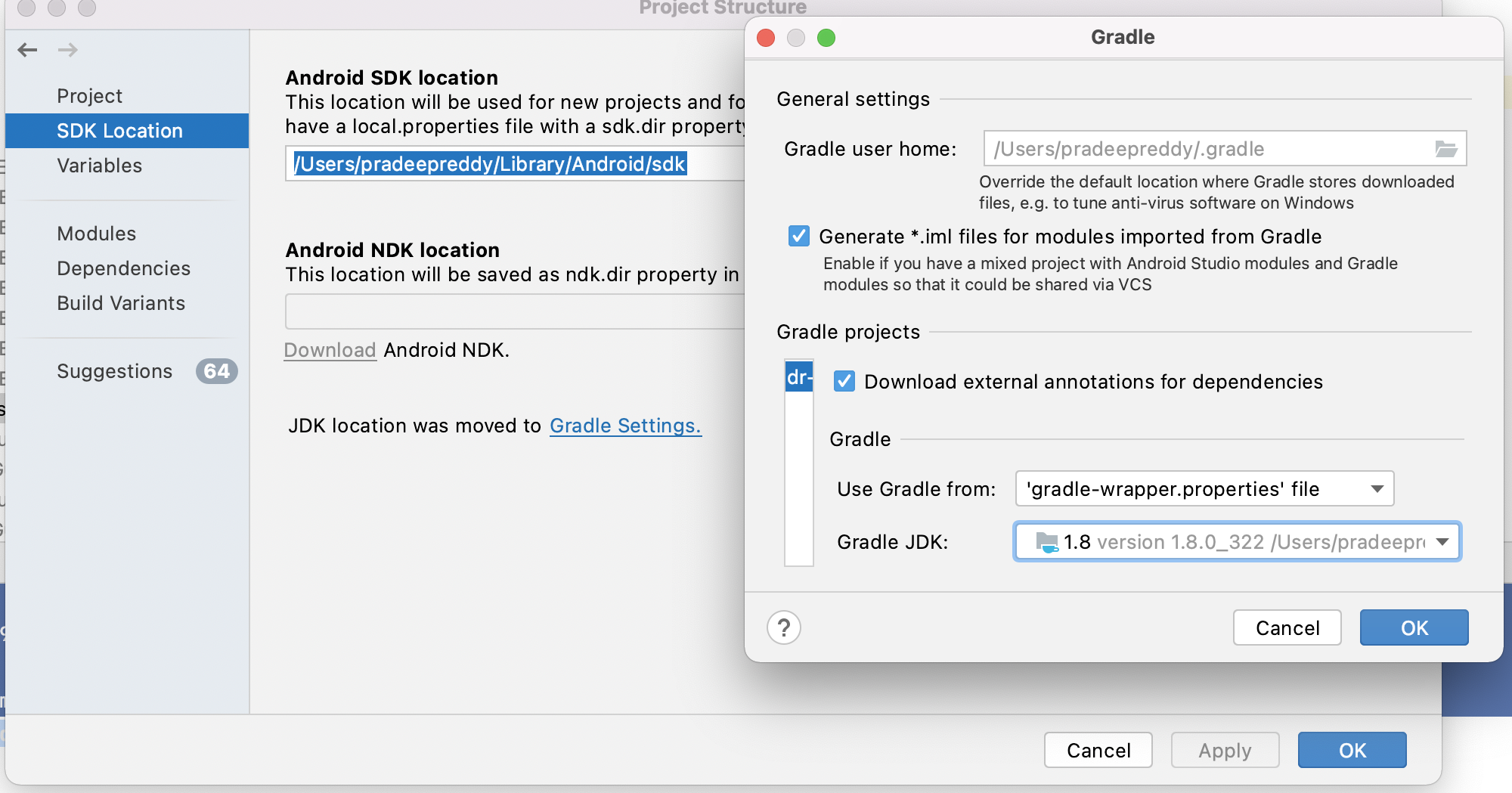This screenshot has width=1512, height=793.
Task: Click the Android SDK location field
Action: pyautogui.click(x=515, y=164)
